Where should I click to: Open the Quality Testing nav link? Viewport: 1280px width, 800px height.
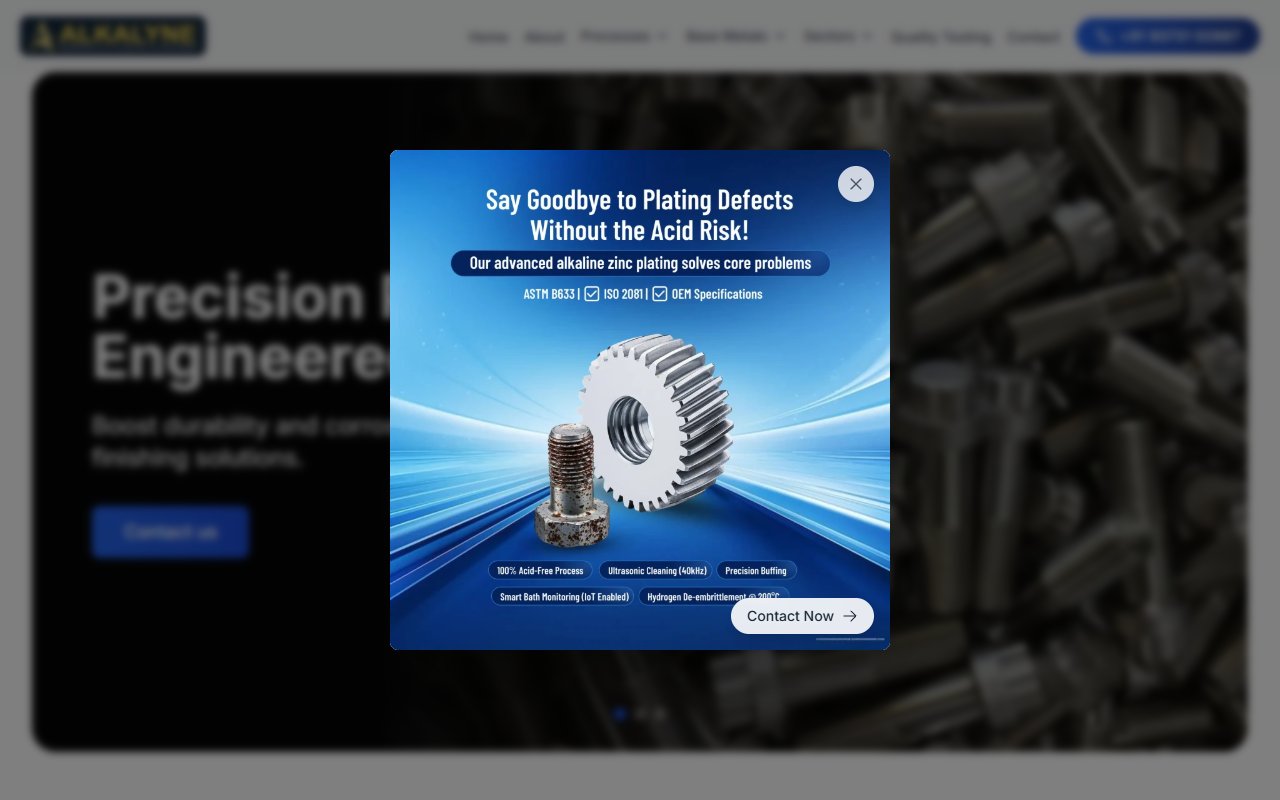[941, 37]
